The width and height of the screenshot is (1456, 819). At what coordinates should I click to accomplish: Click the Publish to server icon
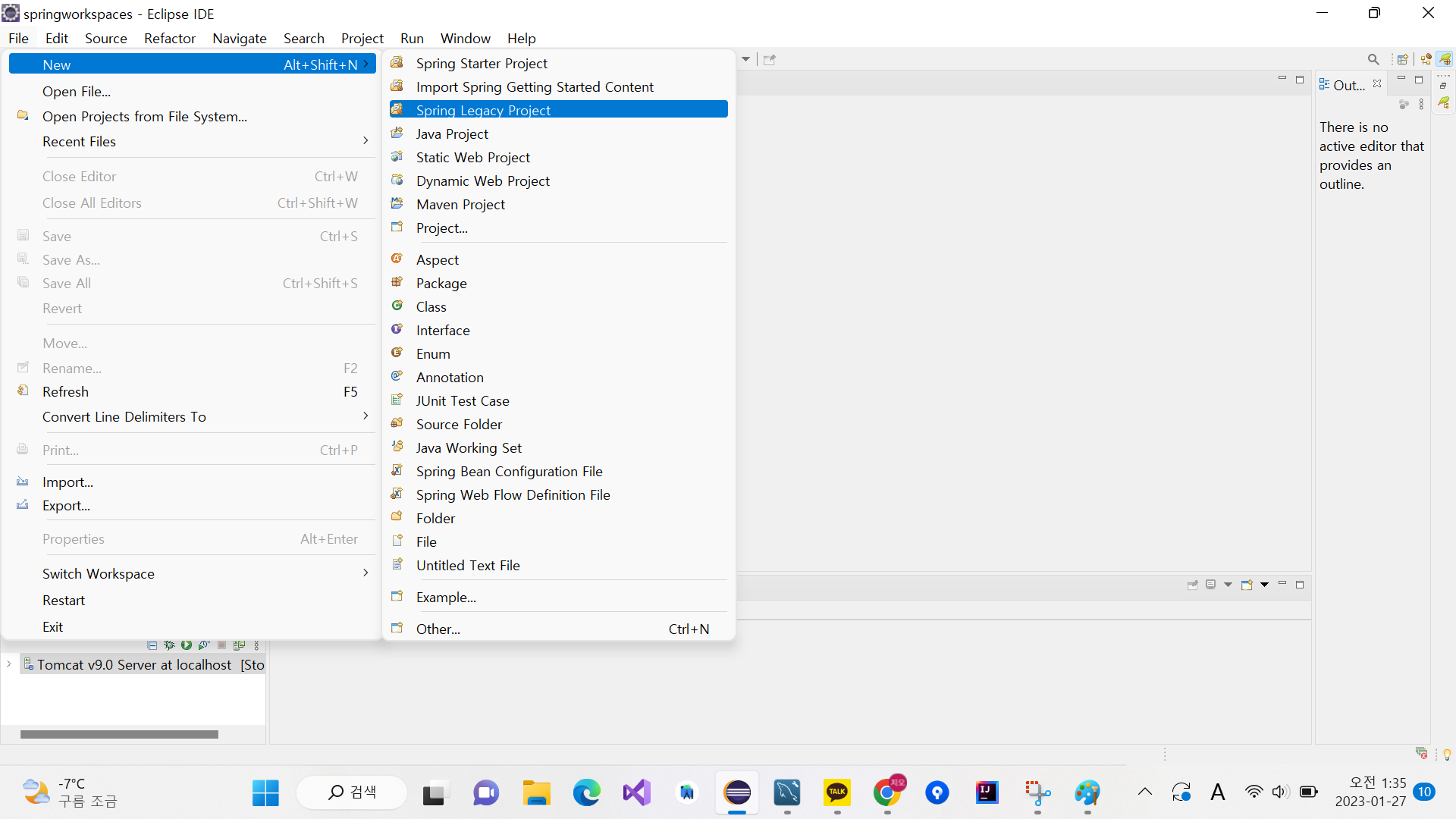tap(239, 645)
